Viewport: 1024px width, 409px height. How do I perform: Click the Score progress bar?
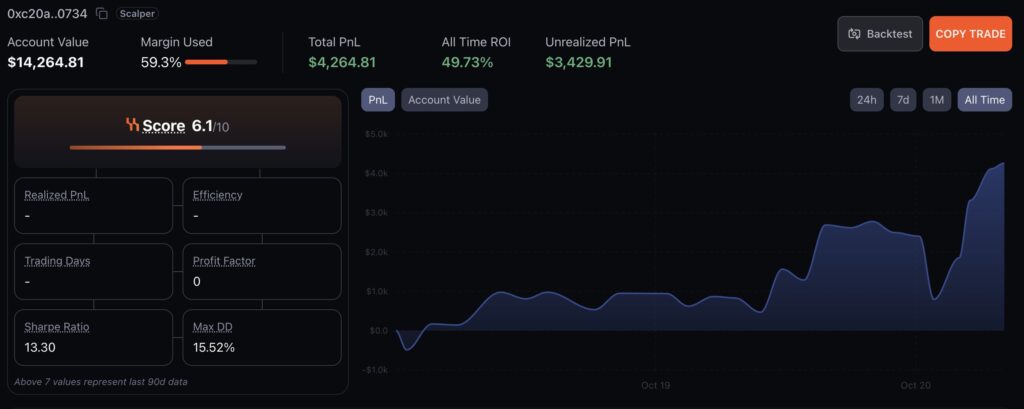click(177, 147)
